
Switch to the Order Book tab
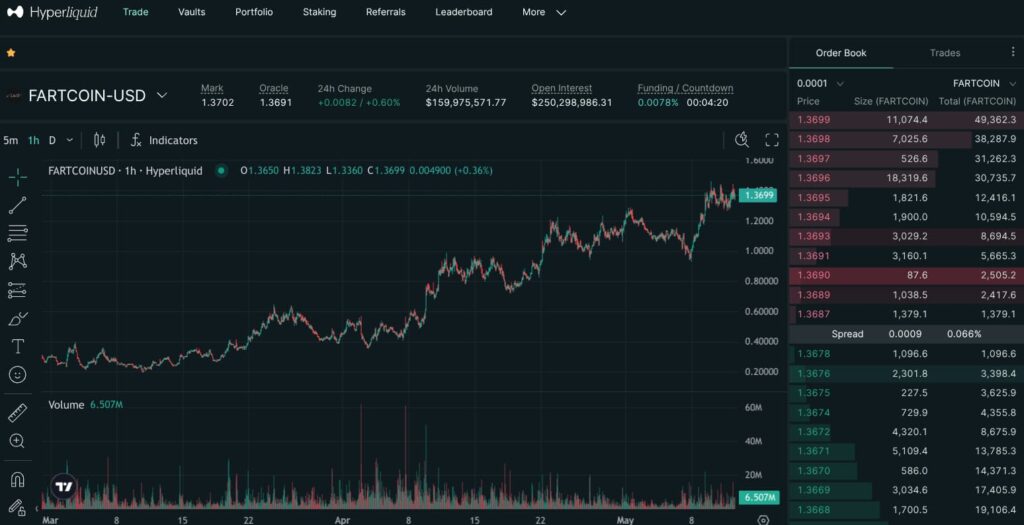pos(840,53)
